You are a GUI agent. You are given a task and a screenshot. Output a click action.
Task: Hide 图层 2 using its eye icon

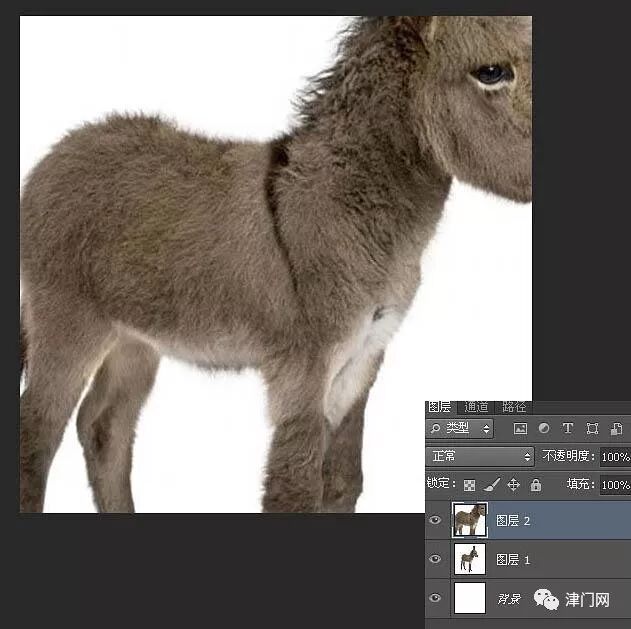pyautogui.click(x=435, y=520)
